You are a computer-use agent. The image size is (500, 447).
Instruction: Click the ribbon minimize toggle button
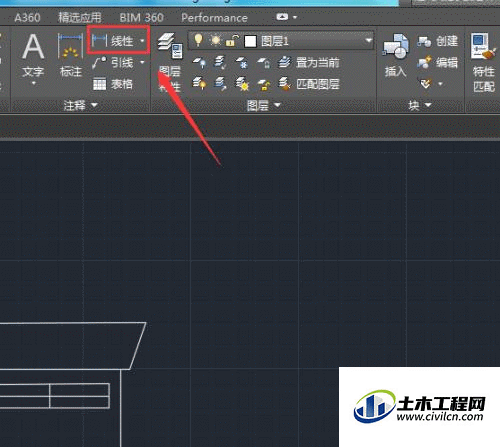click(x=282, y=17)
